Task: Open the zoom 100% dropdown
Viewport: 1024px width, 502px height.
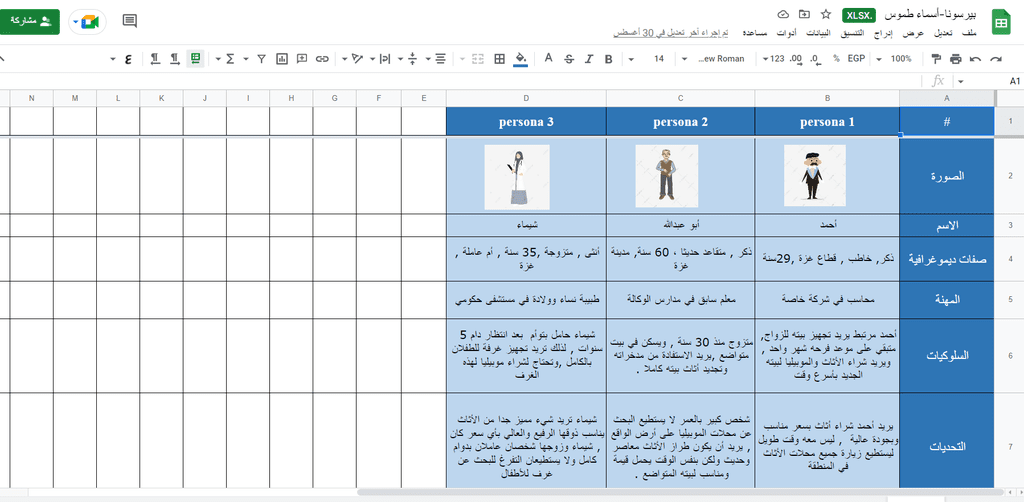Action: coord(893,59)
